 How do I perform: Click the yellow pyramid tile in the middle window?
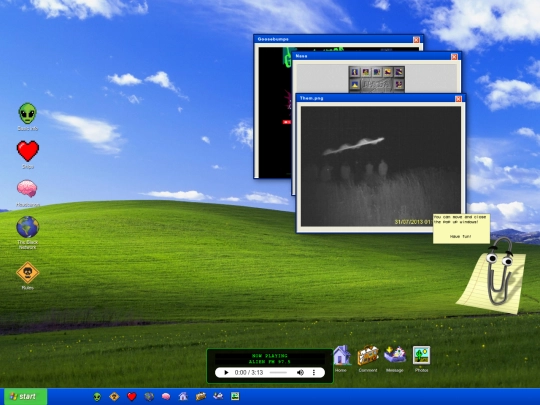(355, 84)
